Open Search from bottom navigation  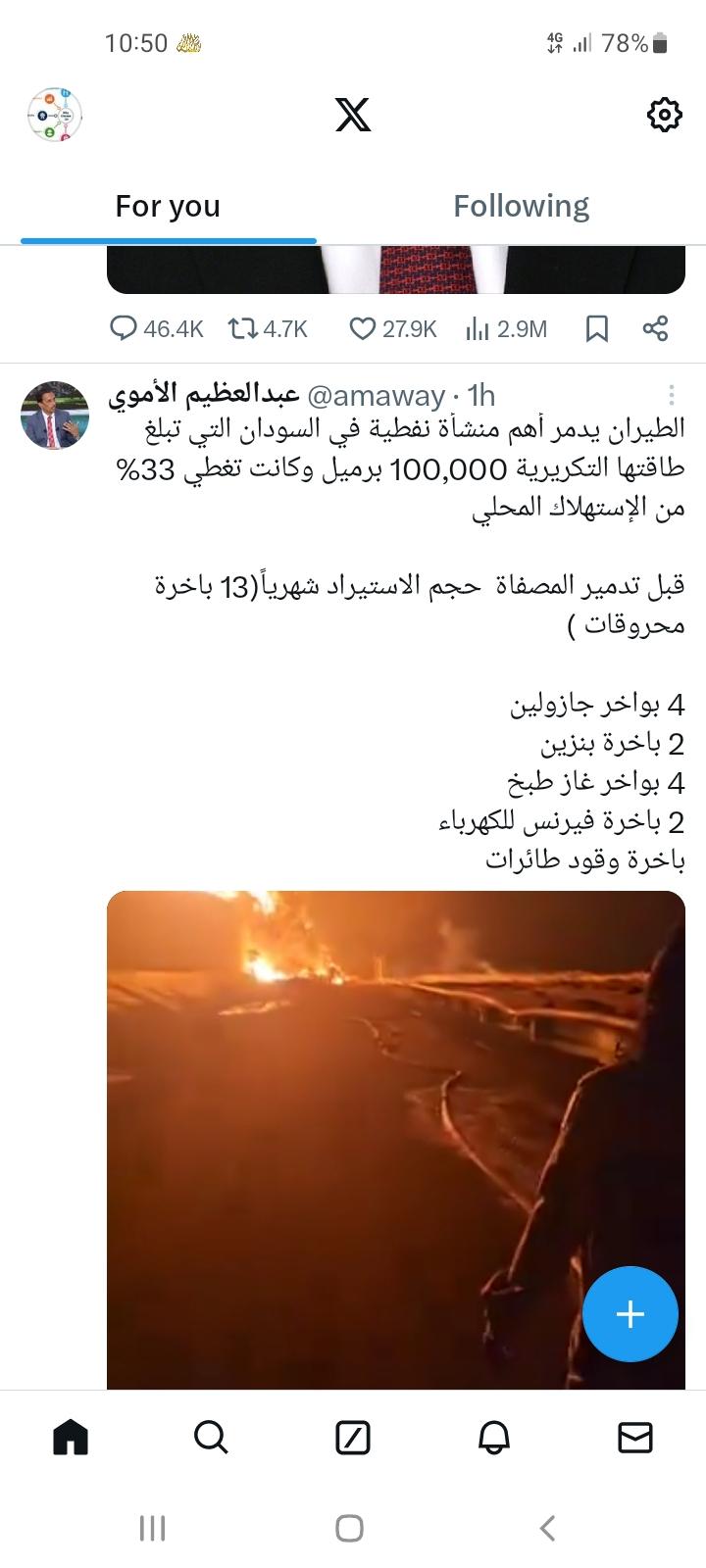211,1438
